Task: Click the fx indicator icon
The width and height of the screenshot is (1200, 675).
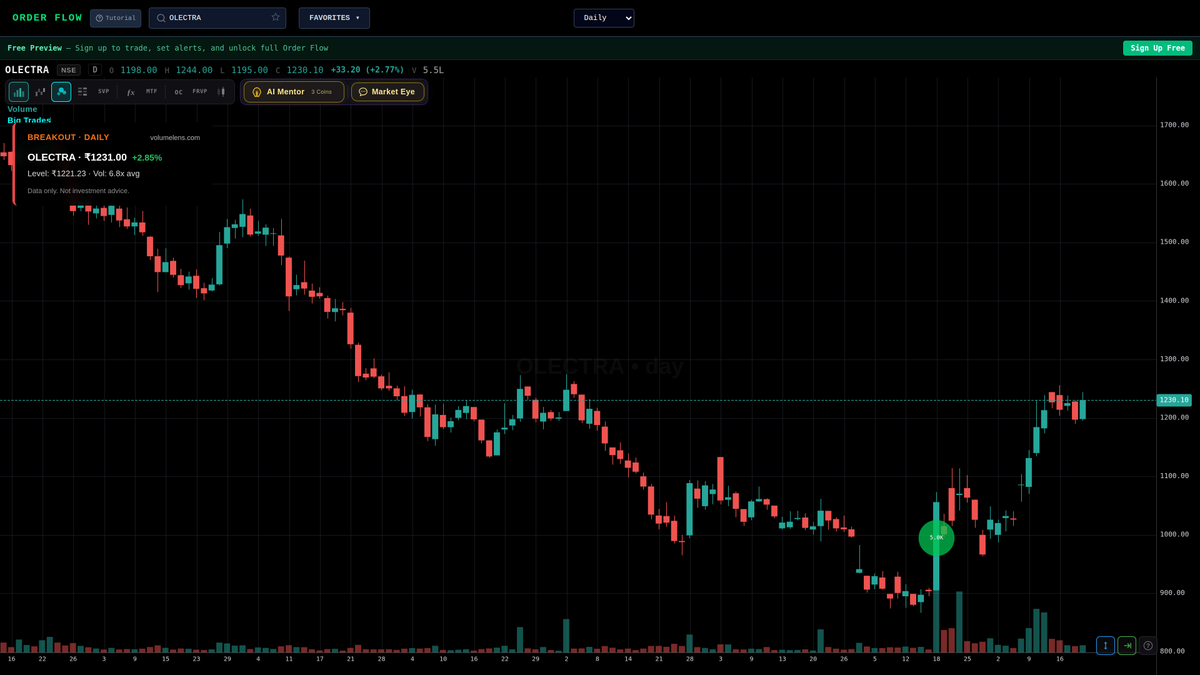Action: (131, 91)
